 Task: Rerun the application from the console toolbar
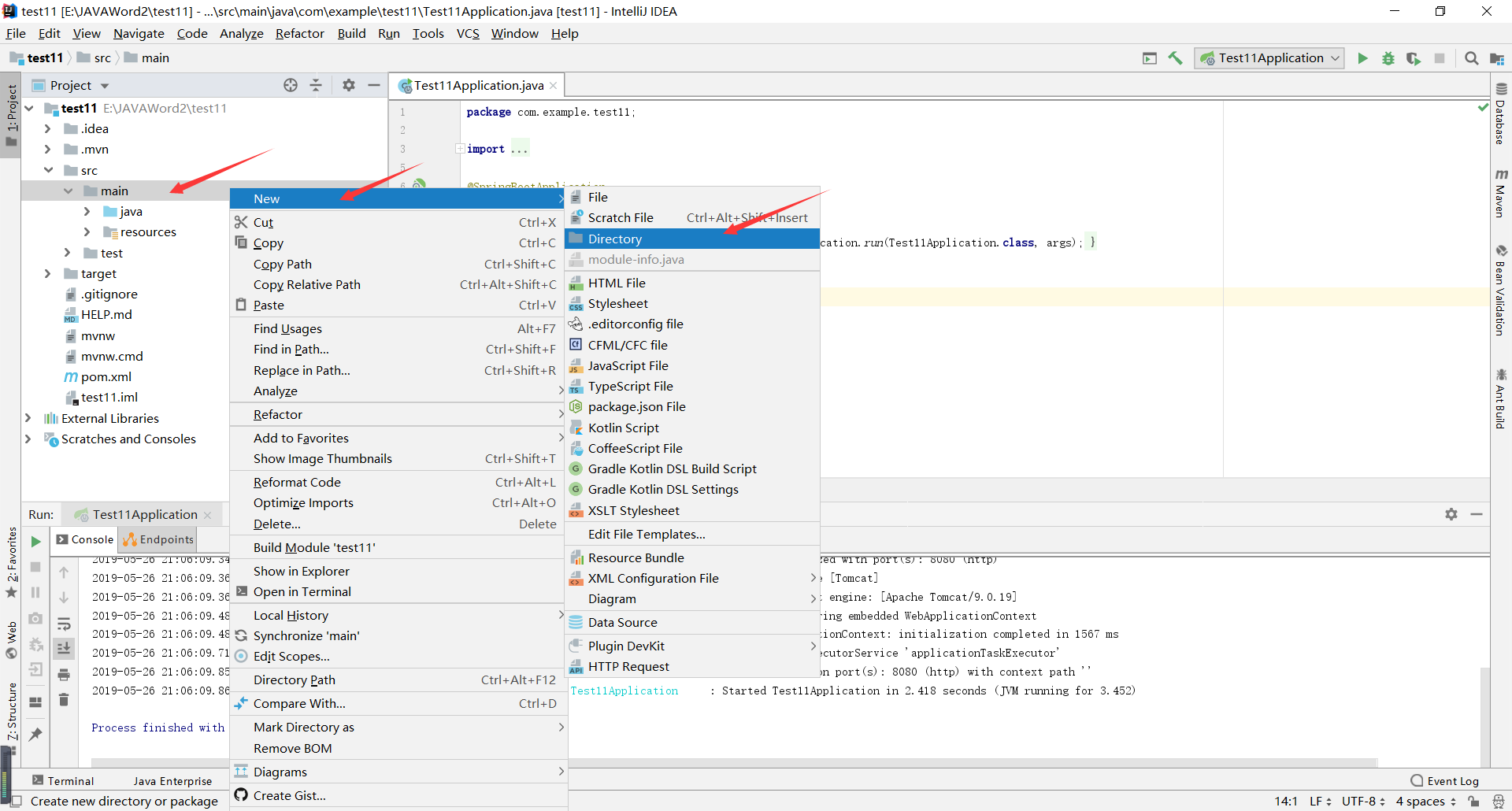[35, 541]
